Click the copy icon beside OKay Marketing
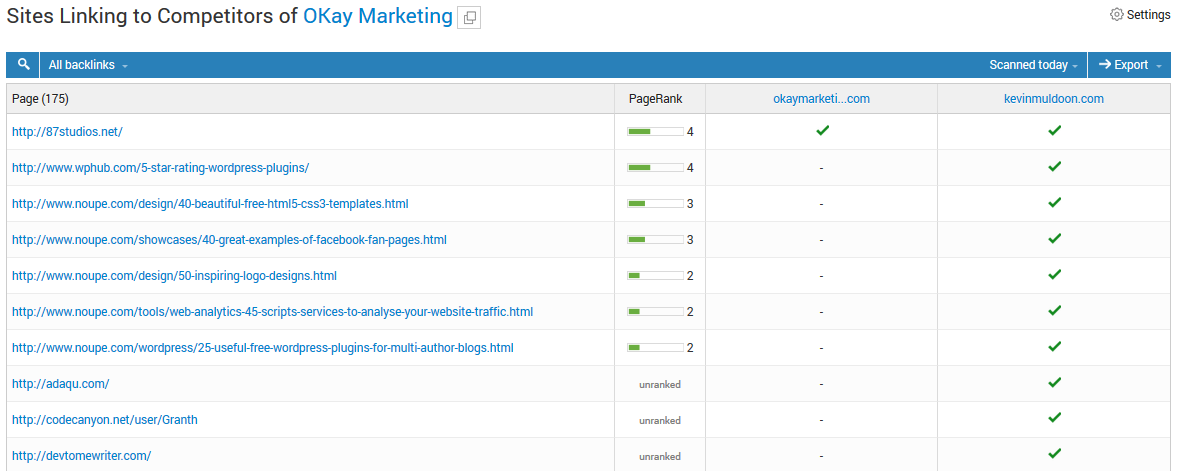 pyautogui.click(x=469, y=18)
